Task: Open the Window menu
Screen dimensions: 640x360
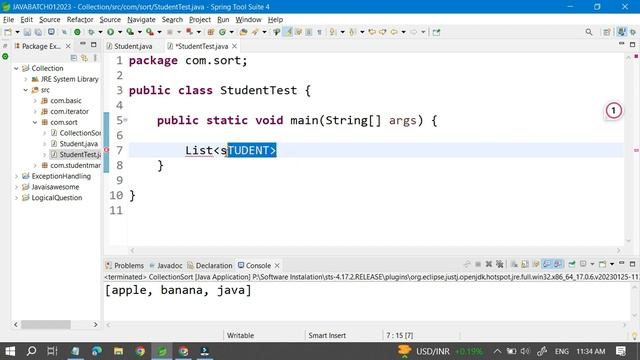Action: click(x=248, y=20)
